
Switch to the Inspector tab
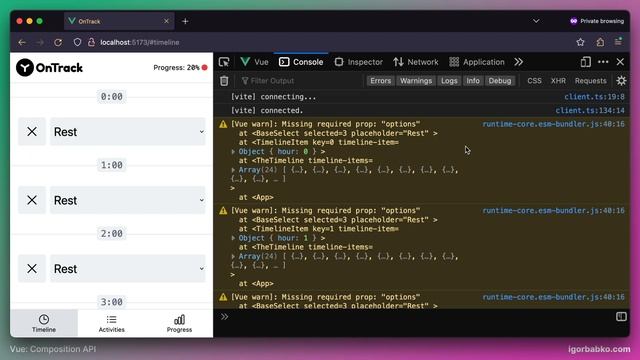tap(358, 62)
